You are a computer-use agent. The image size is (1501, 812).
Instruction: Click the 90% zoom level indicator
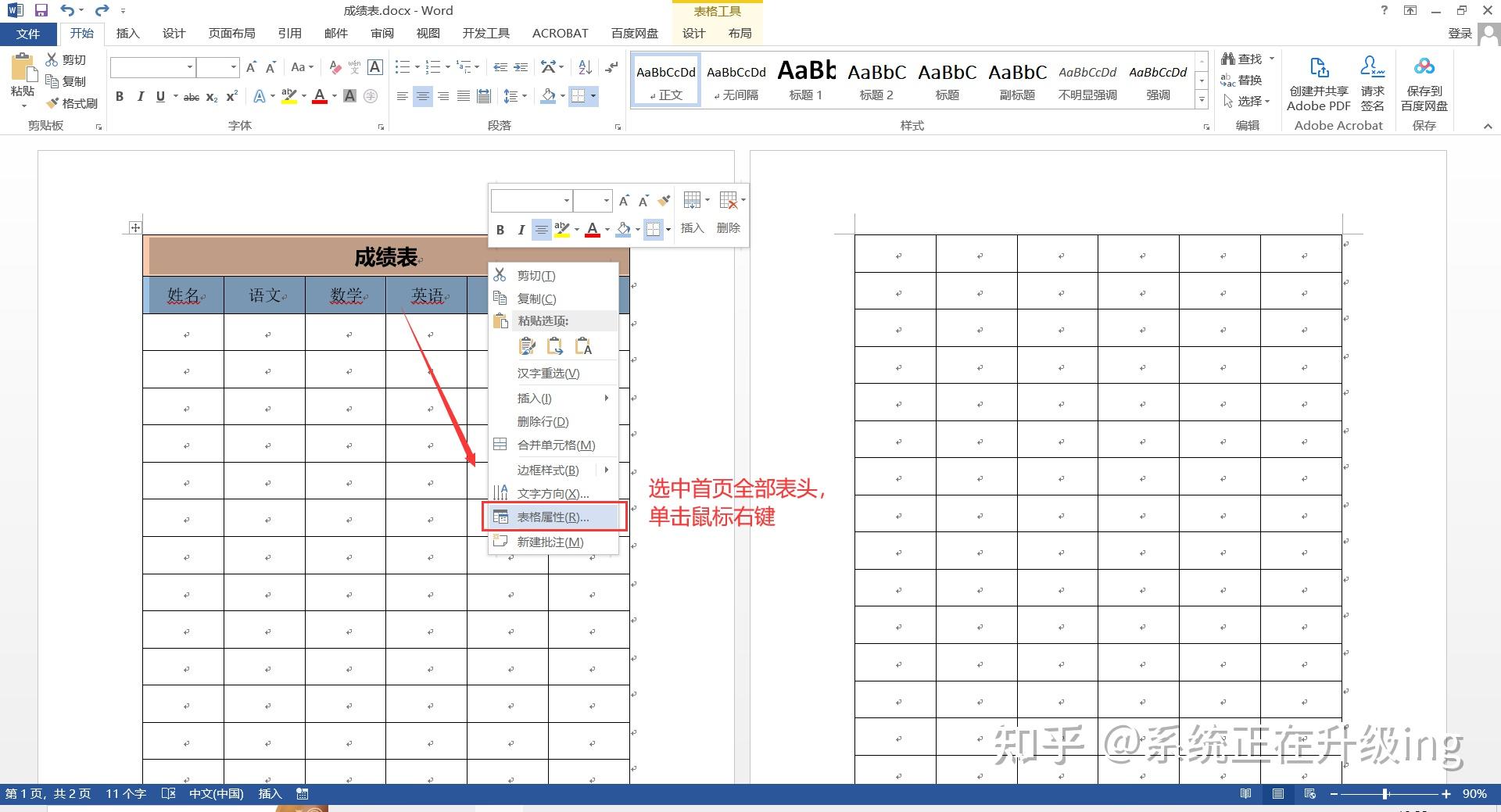1474,794
